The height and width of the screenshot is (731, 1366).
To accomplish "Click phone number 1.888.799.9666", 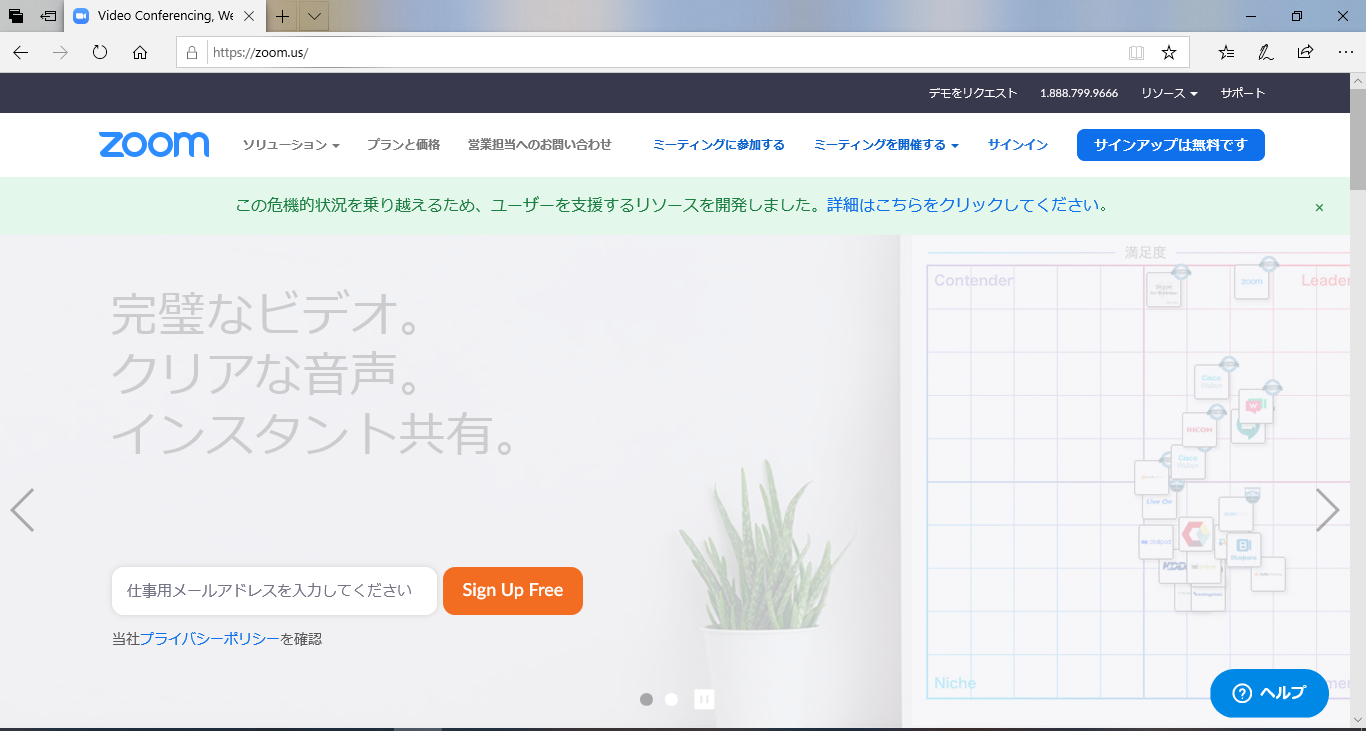I will (1079, 93).
